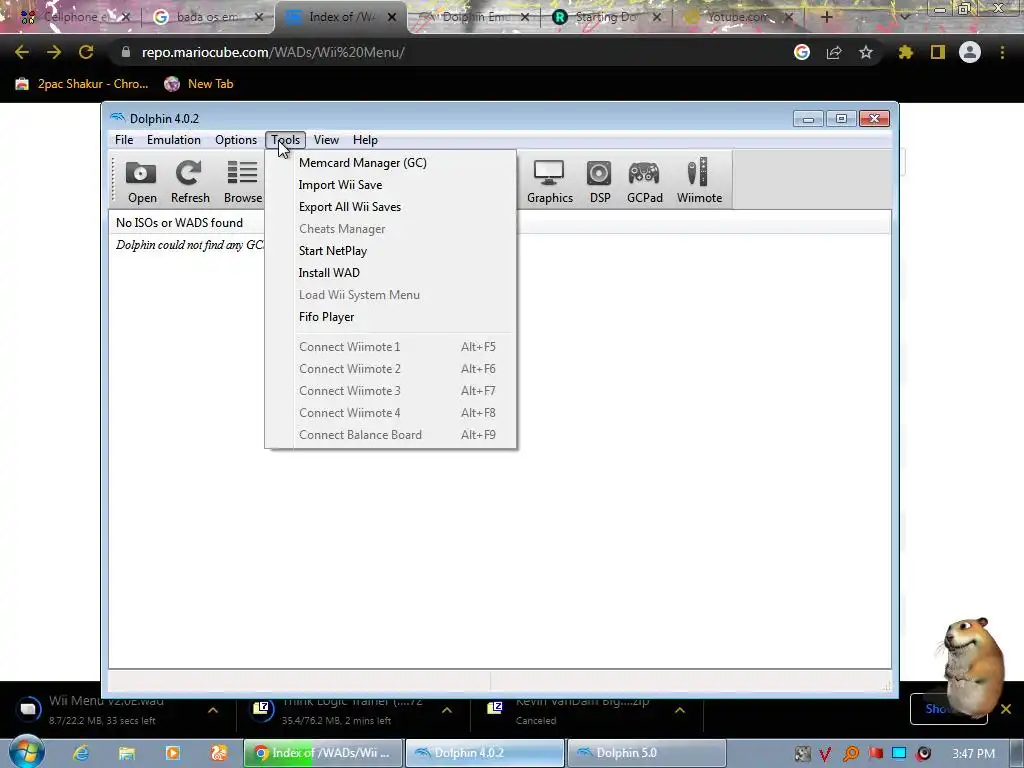This screenshot has height=768, width=1024.
Task: Toggle Chrome side panel icon
Action: [x=938, y=52]
